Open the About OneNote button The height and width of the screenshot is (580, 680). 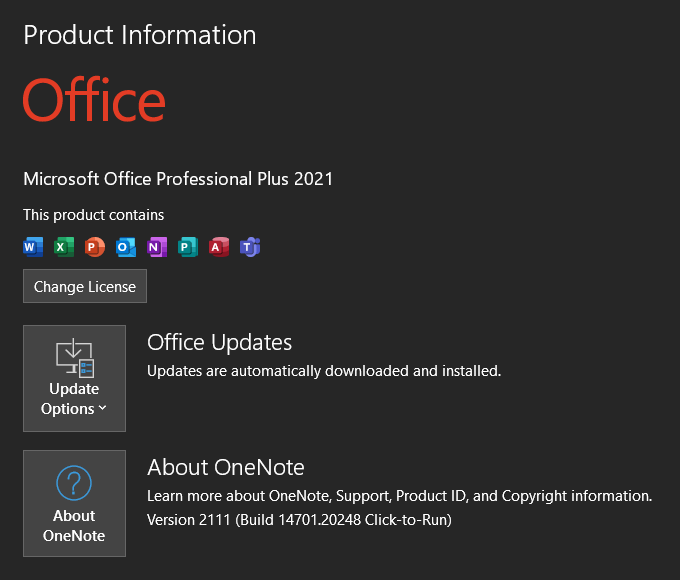75,503
